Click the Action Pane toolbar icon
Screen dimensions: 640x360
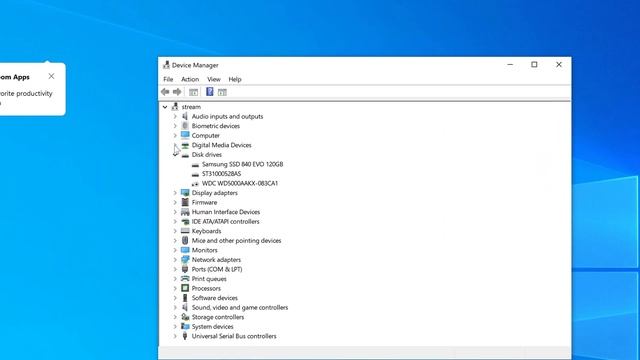[x=222, y=92]
